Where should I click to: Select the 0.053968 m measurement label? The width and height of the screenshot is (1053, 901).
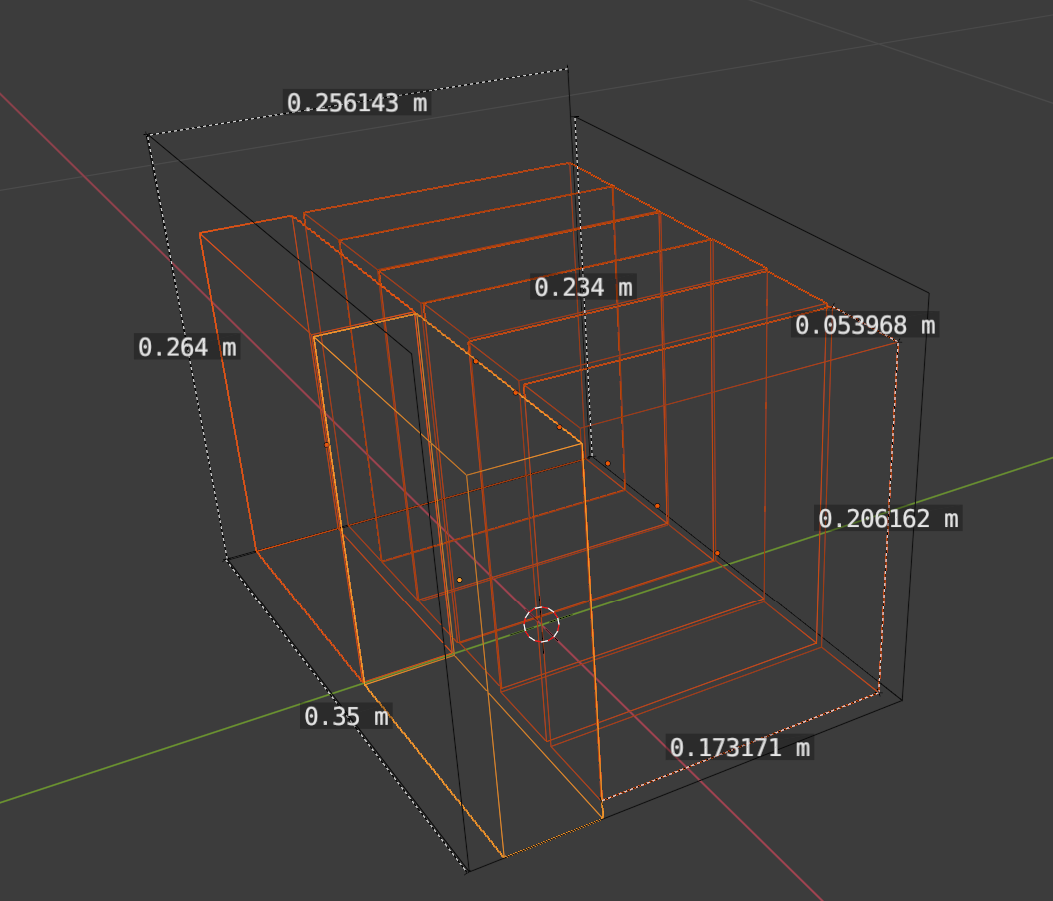point(865,325)
